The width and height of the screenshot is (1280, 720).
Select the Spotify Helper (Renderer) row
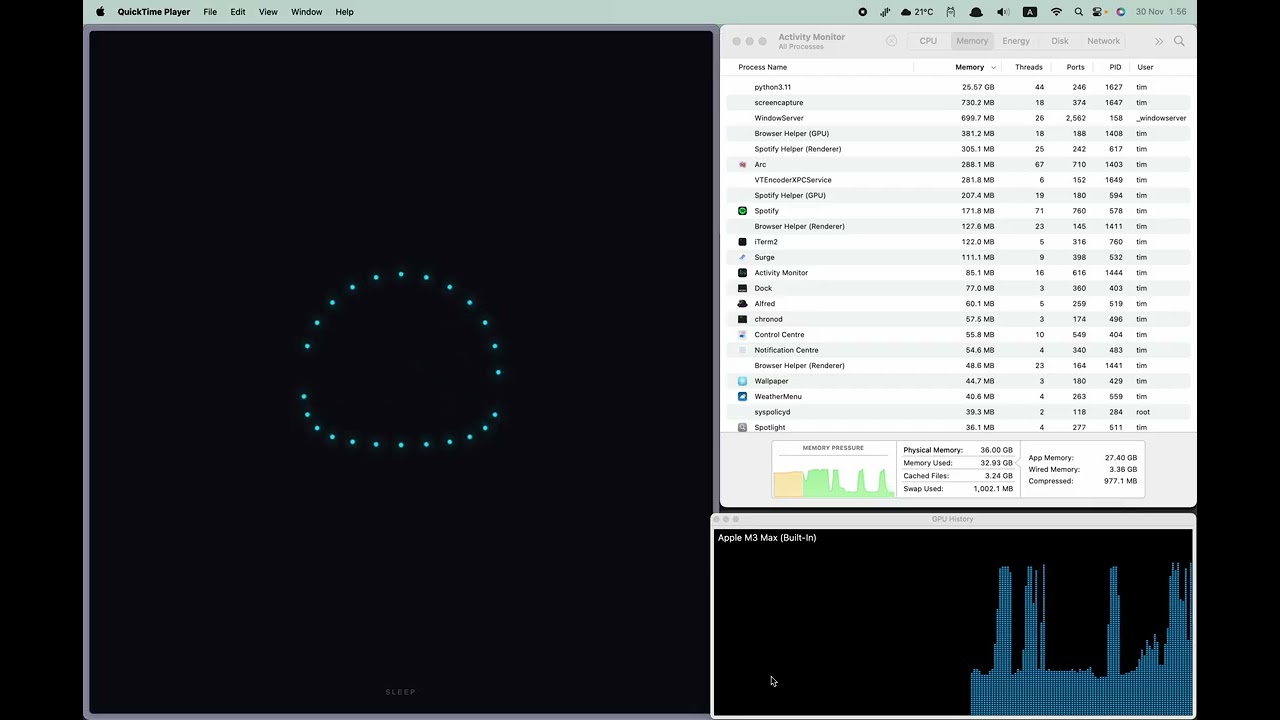click(958, 149)
